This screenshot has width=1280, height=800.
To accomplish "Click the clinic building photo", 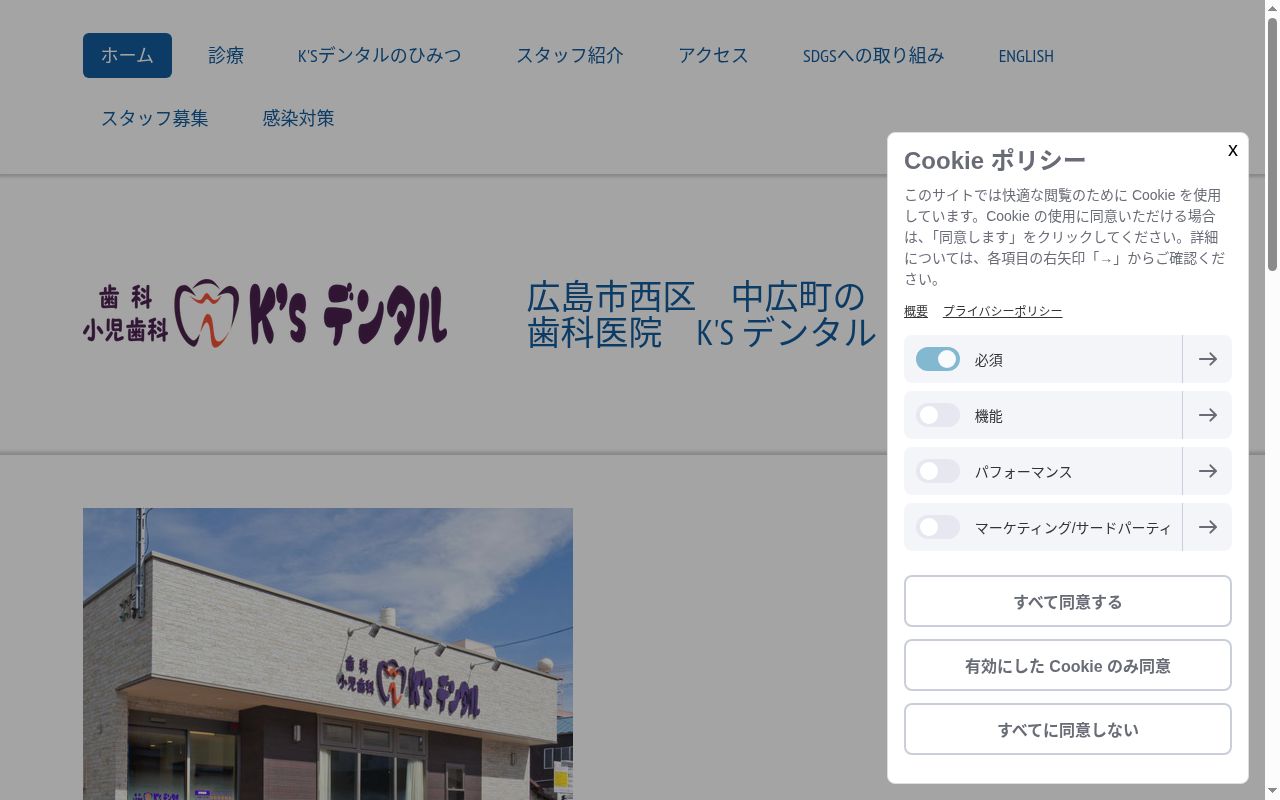I will 328,654.
